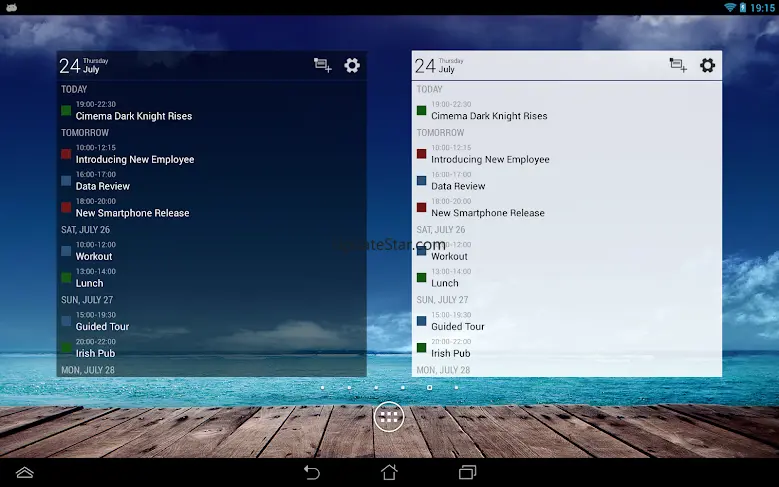Open Cimema Dark Knight Rises in dark widget
779x487 pixels.
tap(133, 116)
